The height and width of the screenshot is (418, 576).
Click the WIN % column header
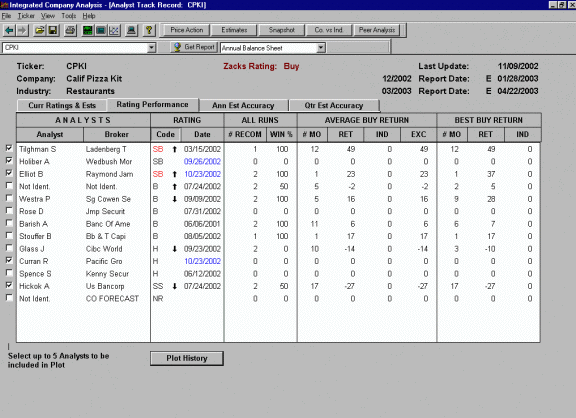[x=281, y=134]
